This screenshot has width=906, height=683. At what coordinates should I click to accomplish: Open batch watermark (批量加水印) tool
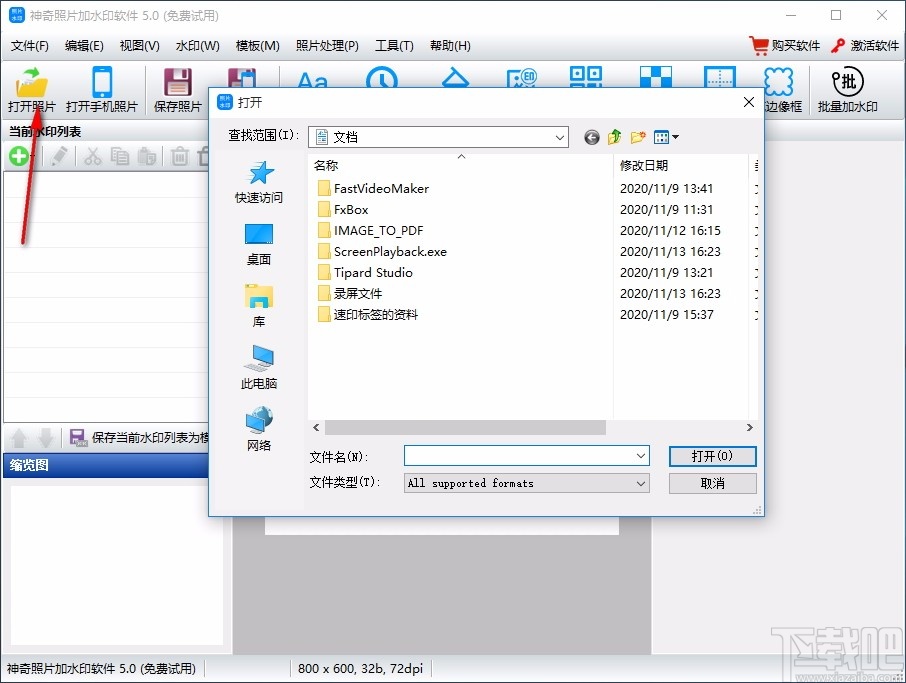point(848,90)
